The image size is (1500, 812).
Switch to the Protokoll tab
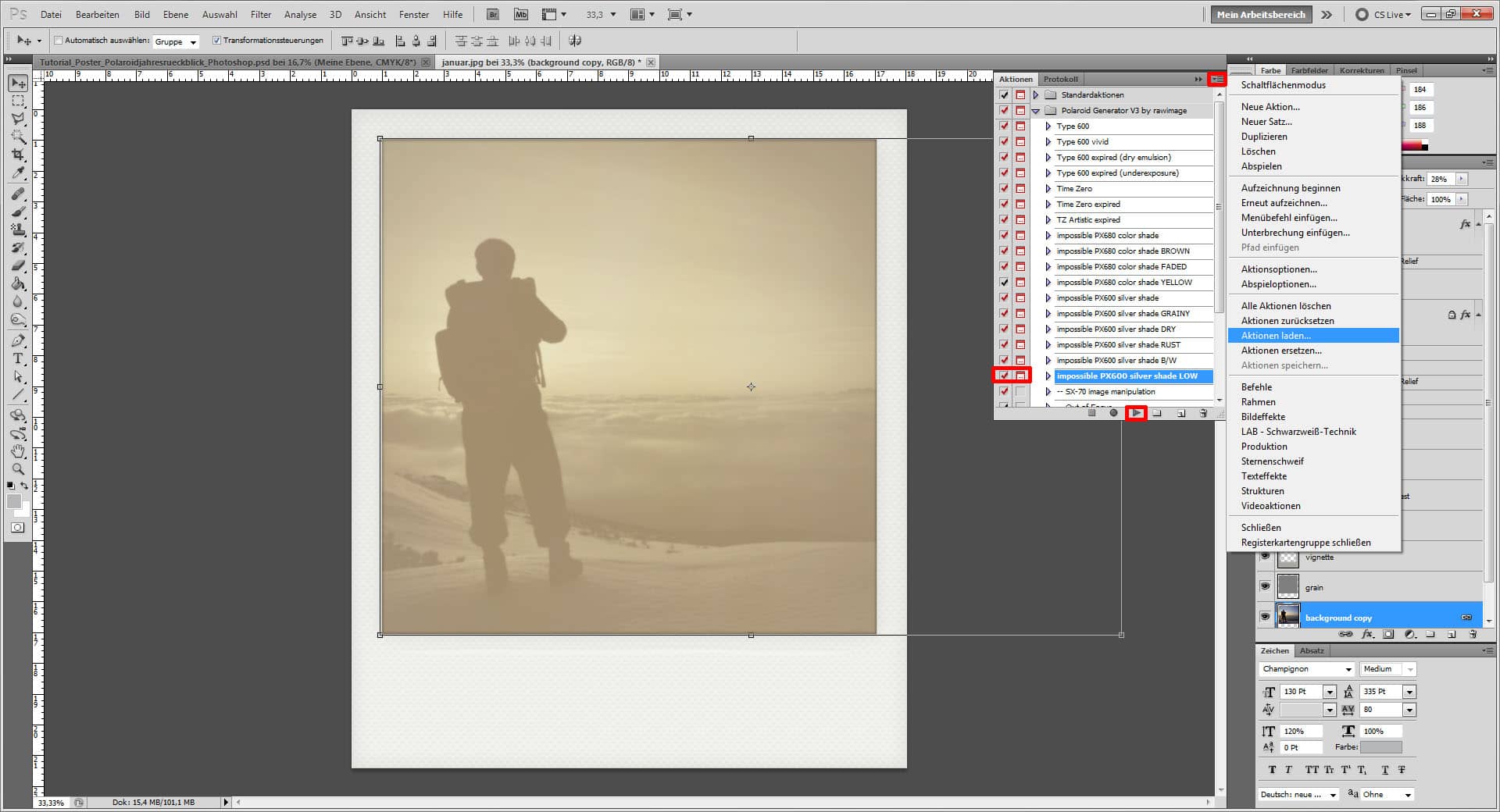1060,79
